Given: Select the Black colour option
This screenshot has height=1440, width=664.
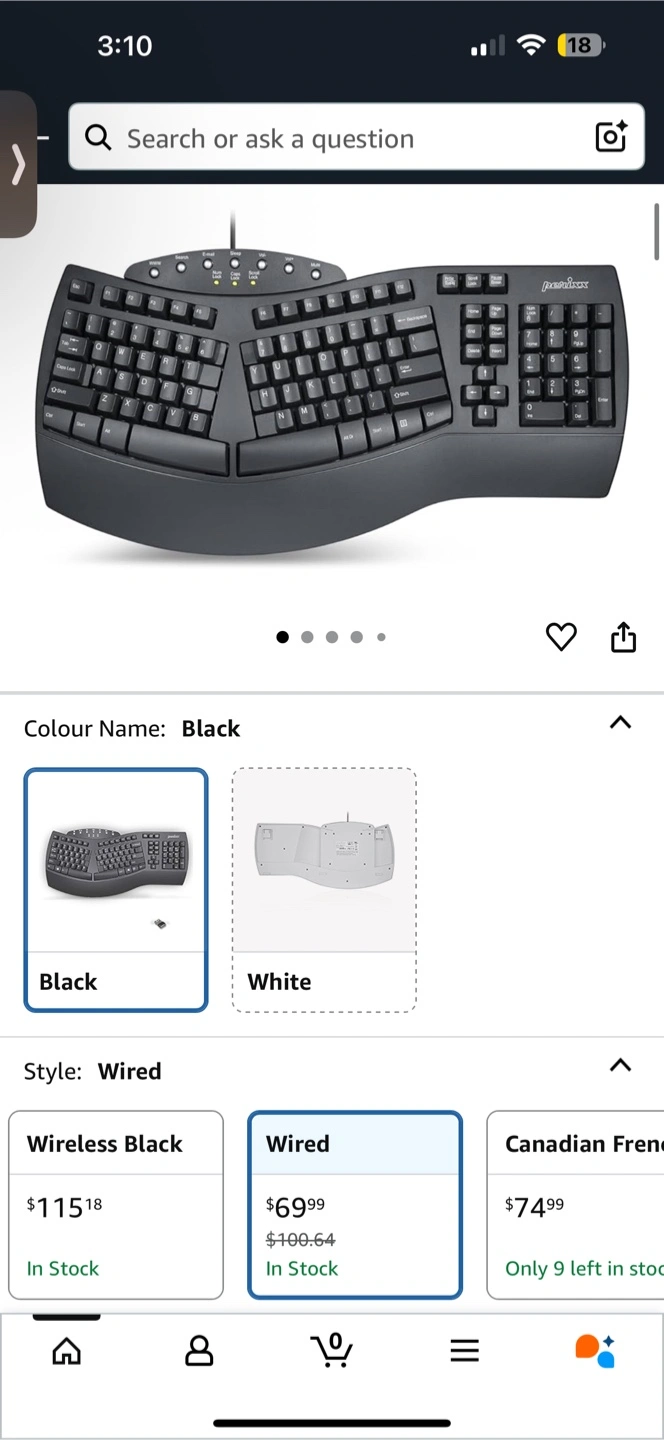Looking at the screenshot, I should [x=116, y=890].
